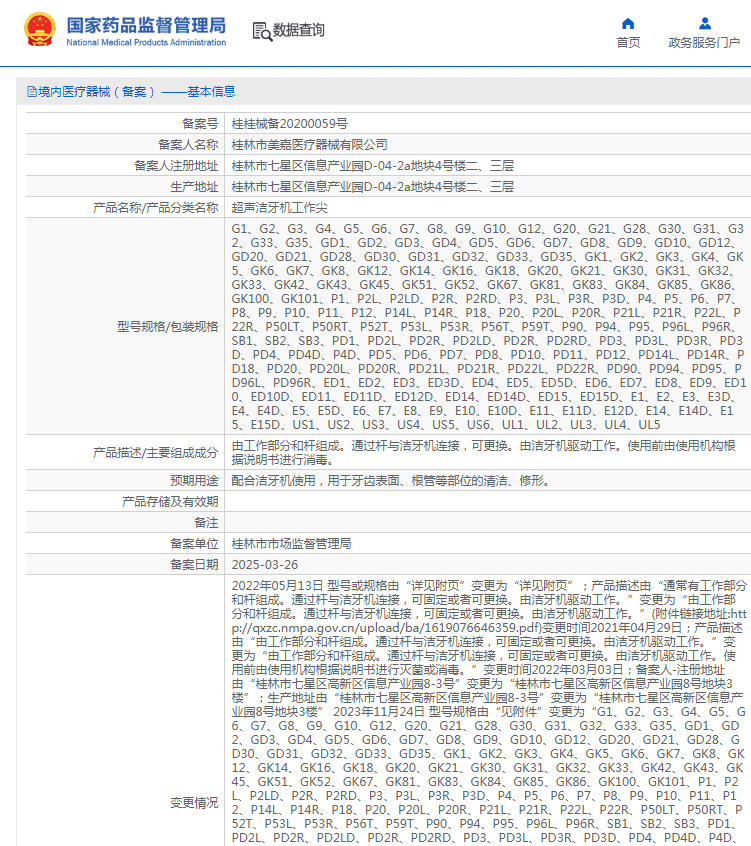Image resolution: width=751 pixels, height=846 pixels.
Task: Click the 生产地址 label
Action: (194, 187)
